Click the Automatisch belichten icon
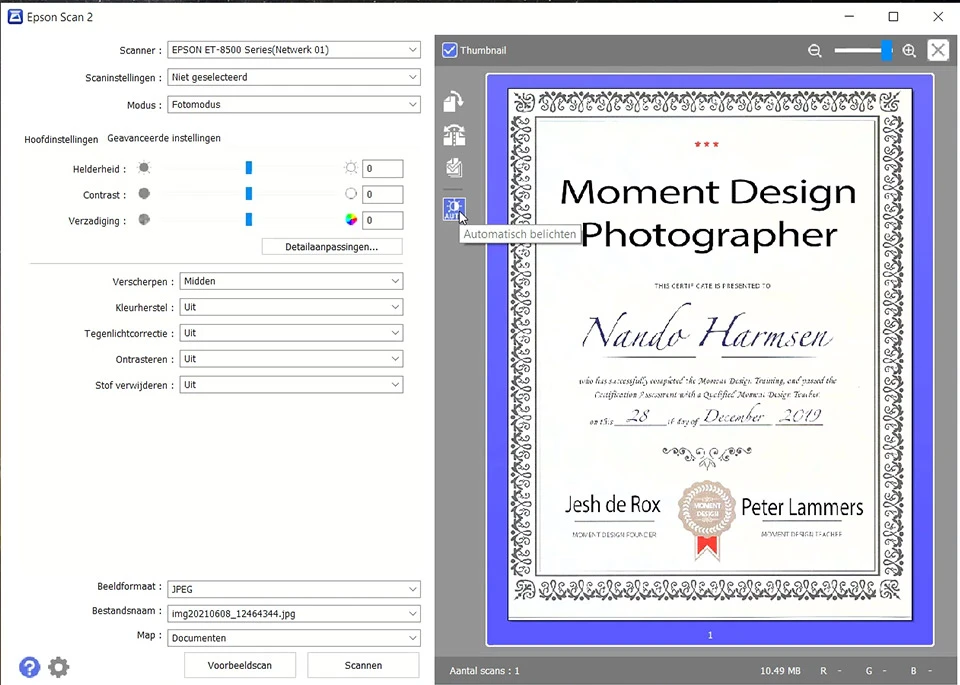The image size is (960, 685). 454,209
